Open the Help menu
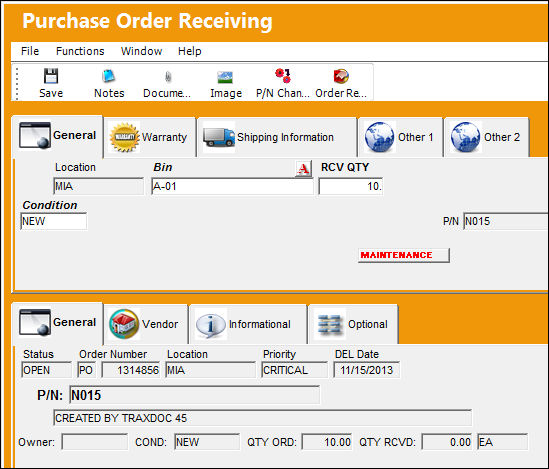 coord(189,51)
